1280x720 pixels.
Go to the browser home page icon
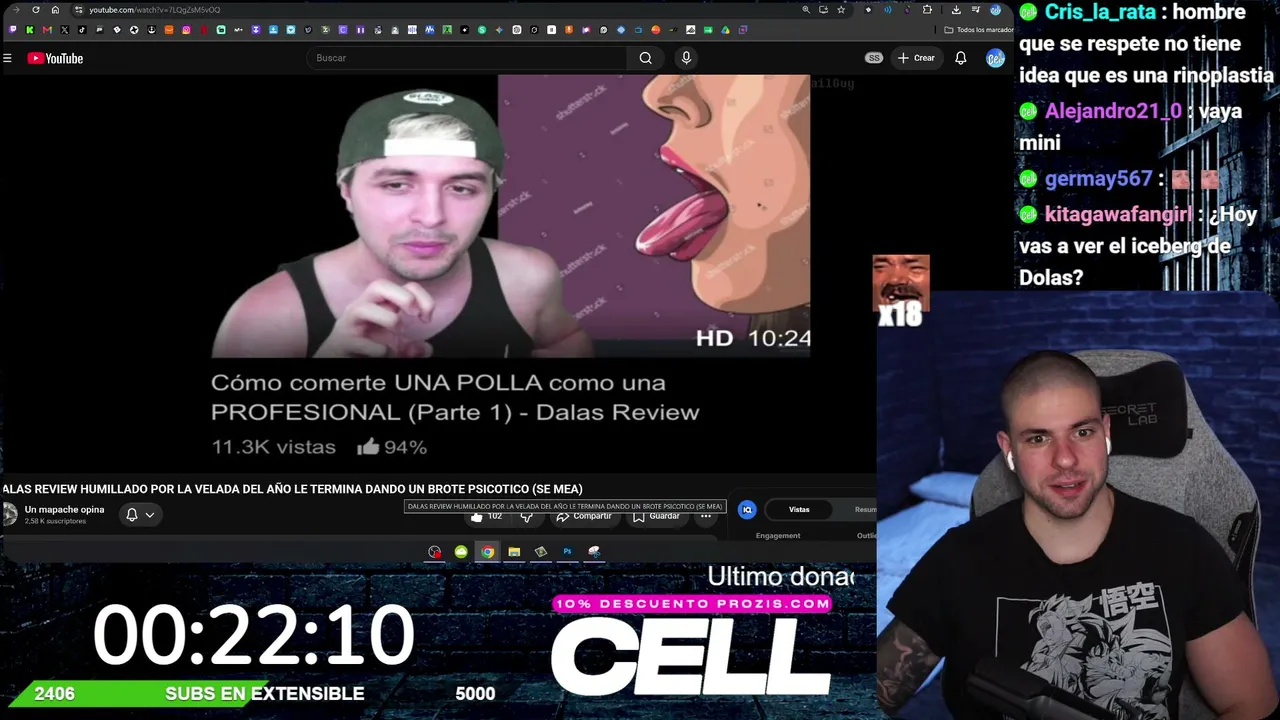click(55, 10)
